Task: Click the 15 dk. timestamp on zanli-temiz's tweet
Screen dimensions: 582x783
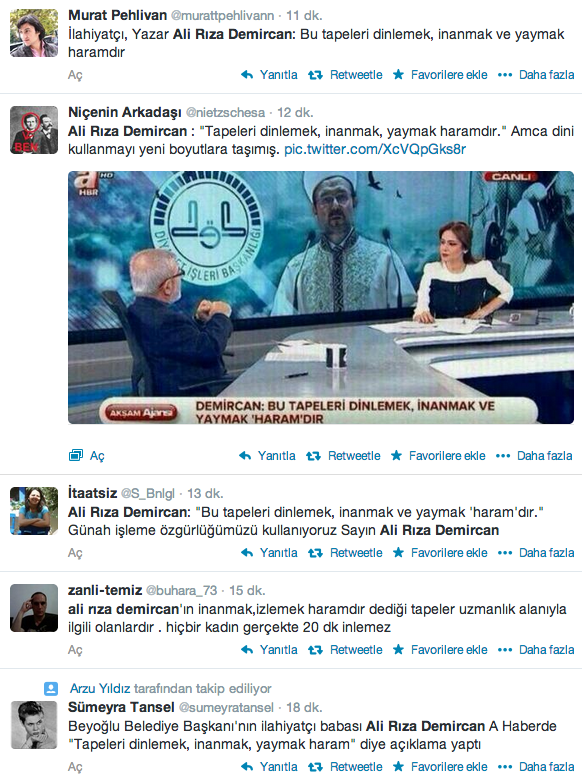Action: pyautogui.click(x=247, y=591)
